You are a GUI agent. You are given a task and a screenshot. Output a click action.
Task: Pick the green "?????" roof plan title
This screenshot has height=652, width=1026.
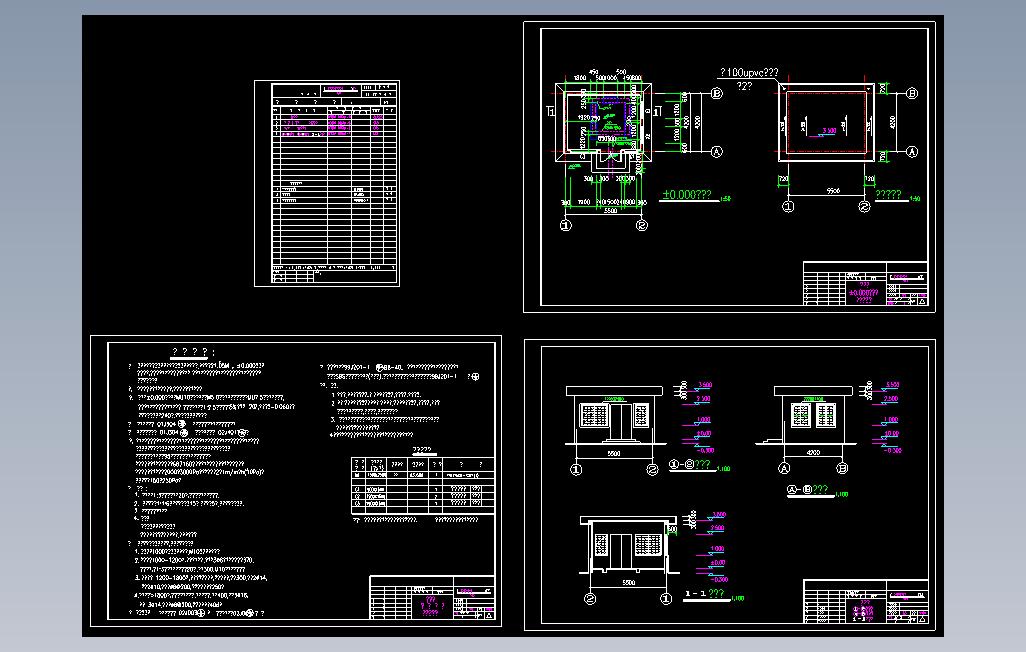point(889,194)
